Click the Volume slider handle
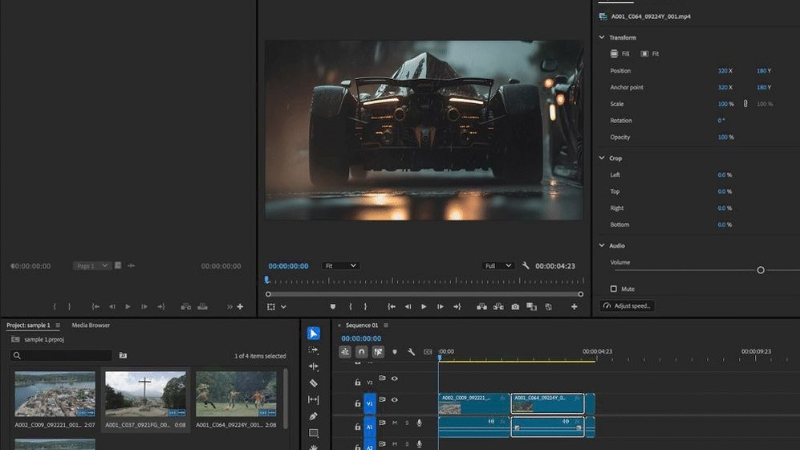This screenshot has width=800, height=450. pyautogui.click(x=761, y=270)
